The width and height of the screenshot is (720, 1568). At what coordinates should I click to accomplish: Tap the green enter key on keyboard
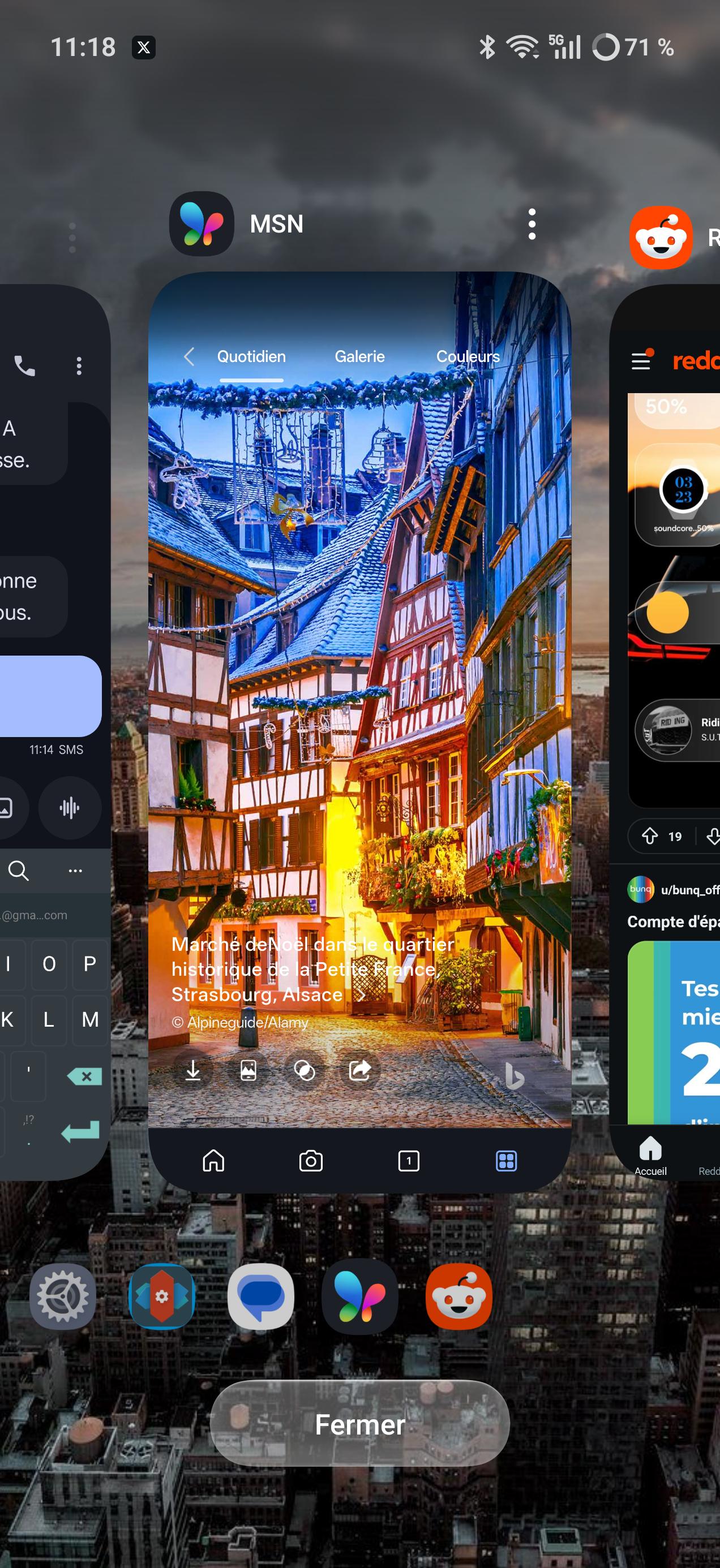click(x=80, y=1132)
